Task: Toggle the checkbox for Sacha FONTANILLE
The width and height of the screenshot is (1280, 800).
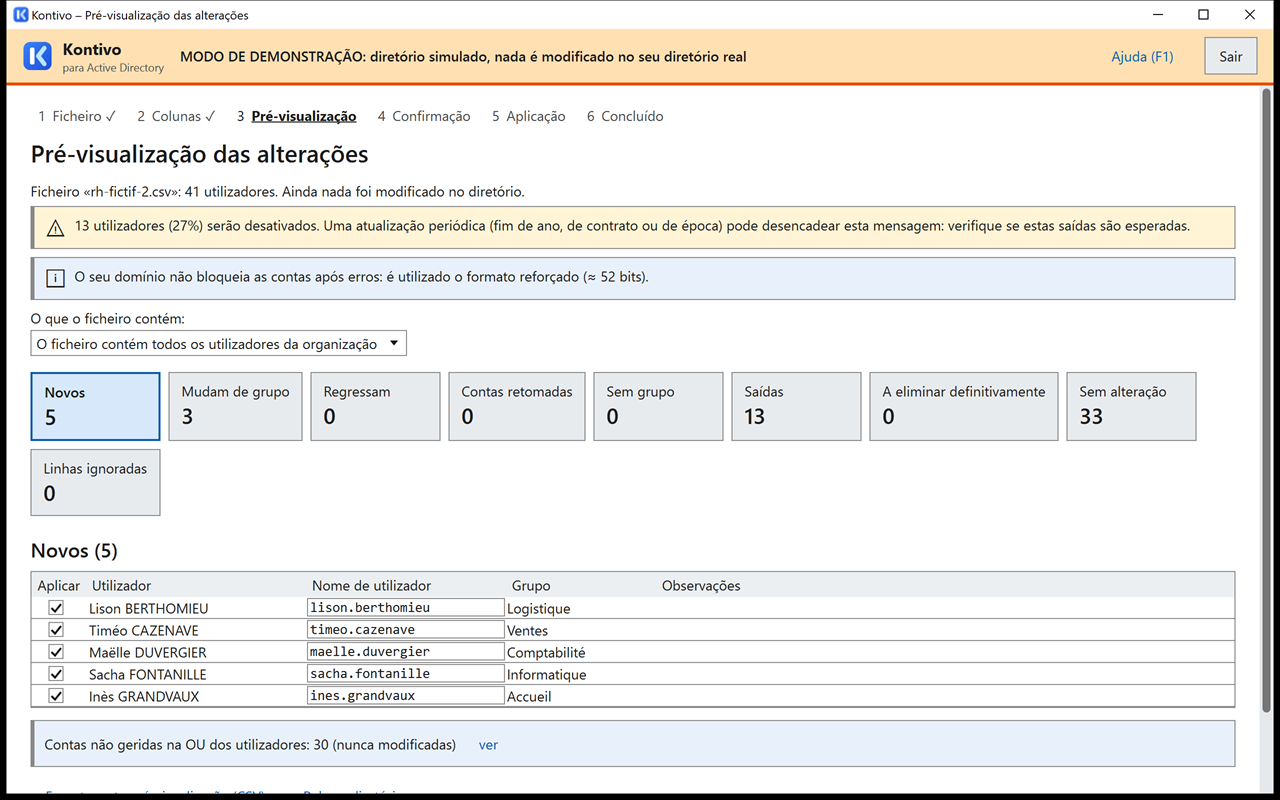Action: tap(56, 674)
